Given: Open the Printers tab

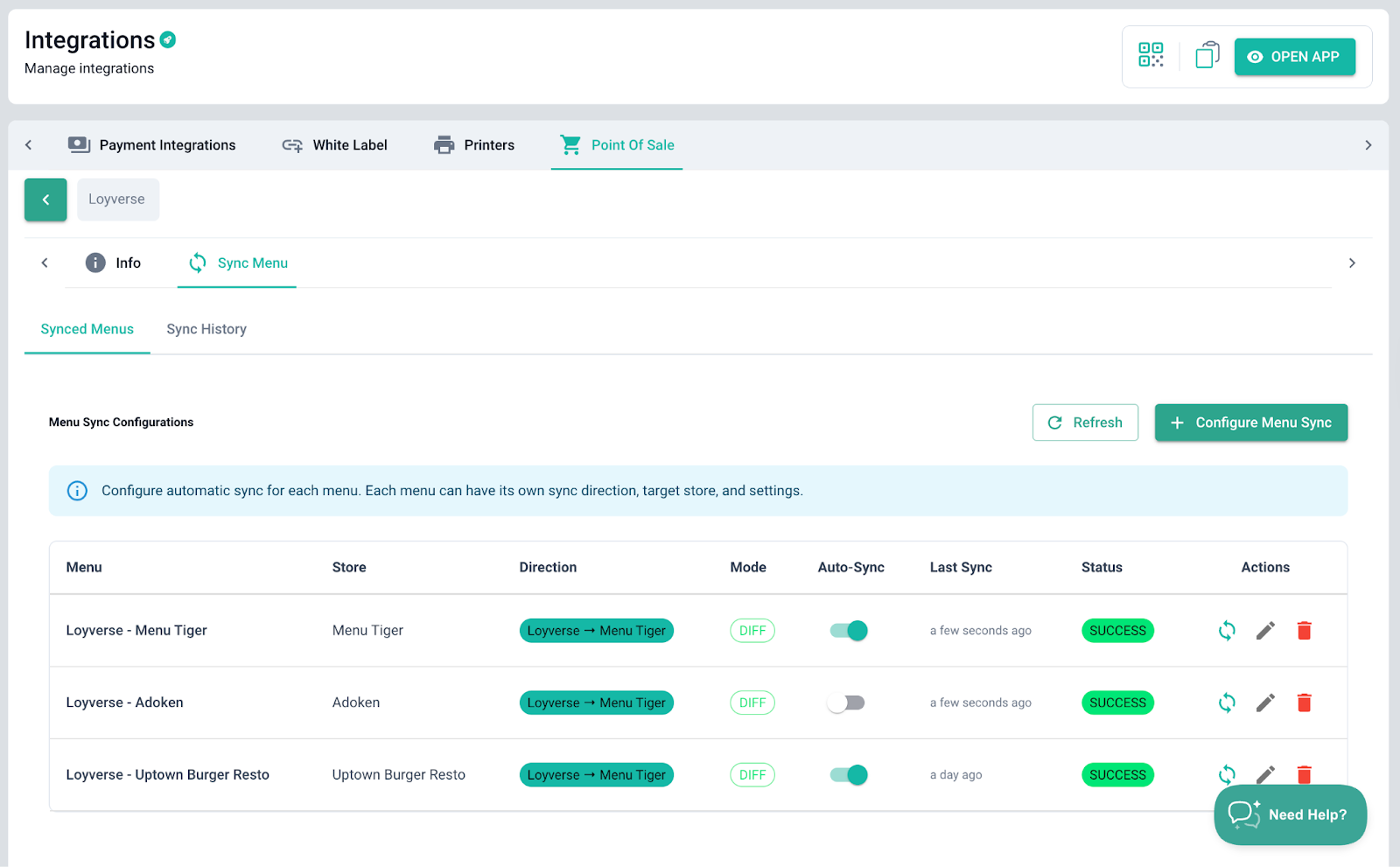Looking at the screenshot, I should click(x=474, y=145).
